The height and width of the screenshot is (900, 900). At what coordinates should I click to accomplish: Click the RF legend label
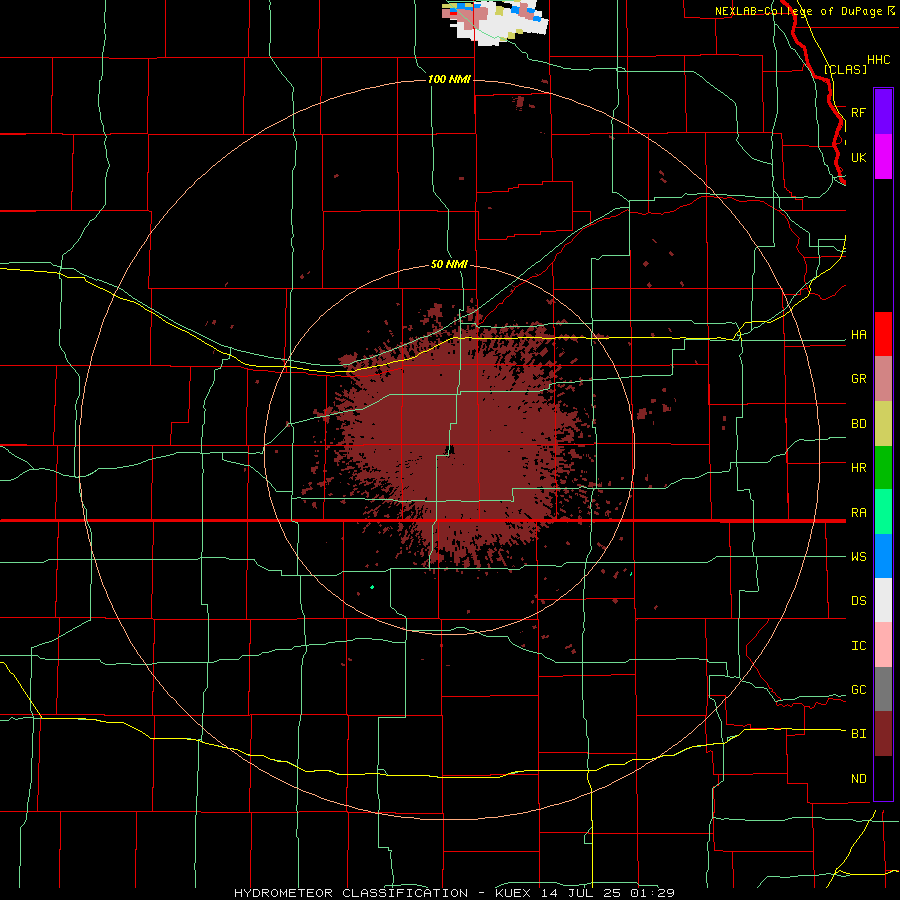pos(858,112)
